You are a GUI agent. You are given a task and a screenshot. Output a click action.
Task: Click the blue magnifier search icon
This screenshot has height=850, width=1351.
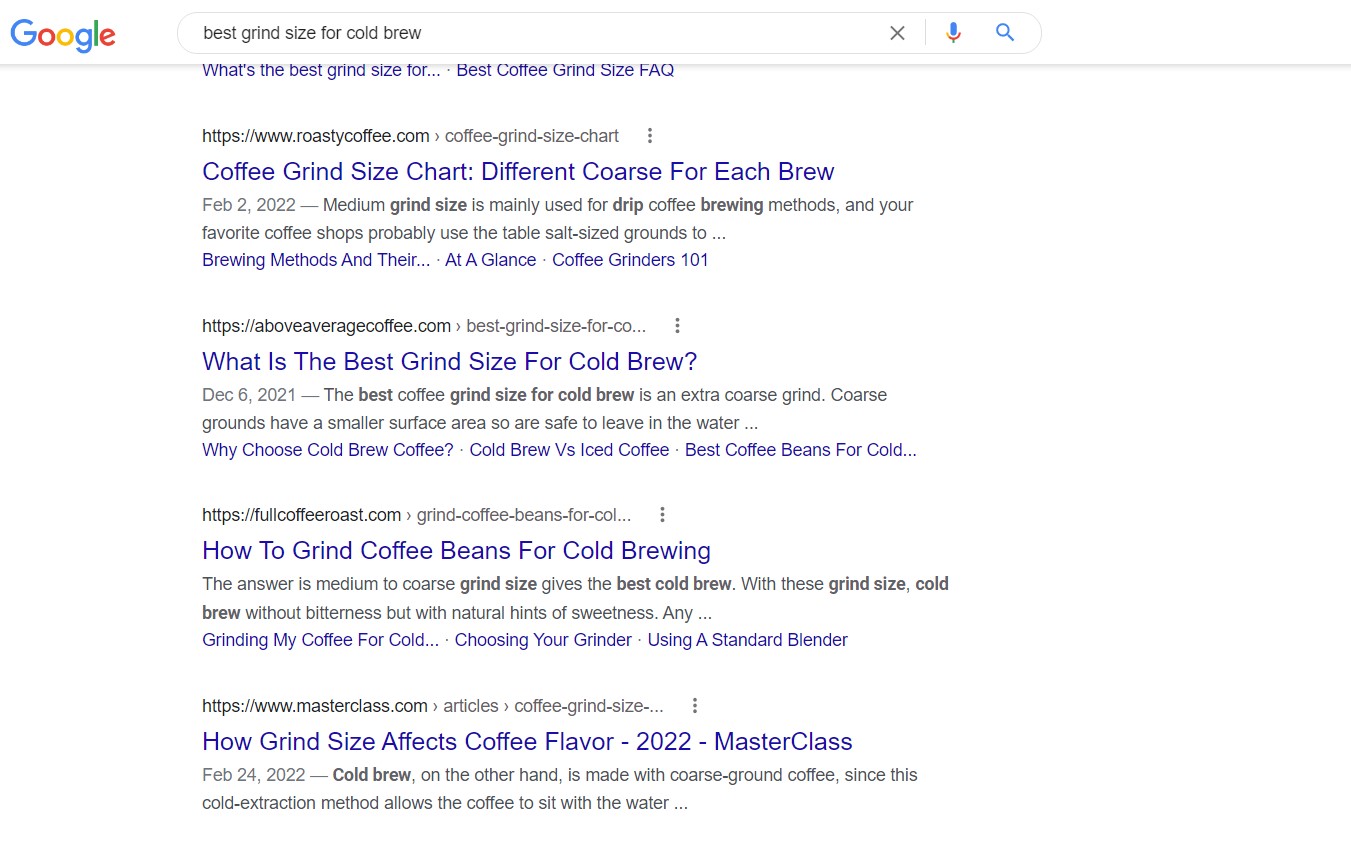1005,33
